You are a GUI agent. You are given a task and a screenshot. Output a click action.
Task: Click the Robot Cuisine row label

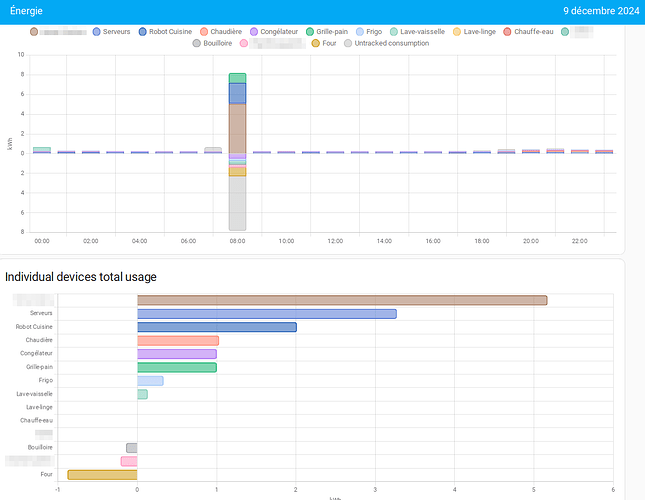tap(34, 327)
